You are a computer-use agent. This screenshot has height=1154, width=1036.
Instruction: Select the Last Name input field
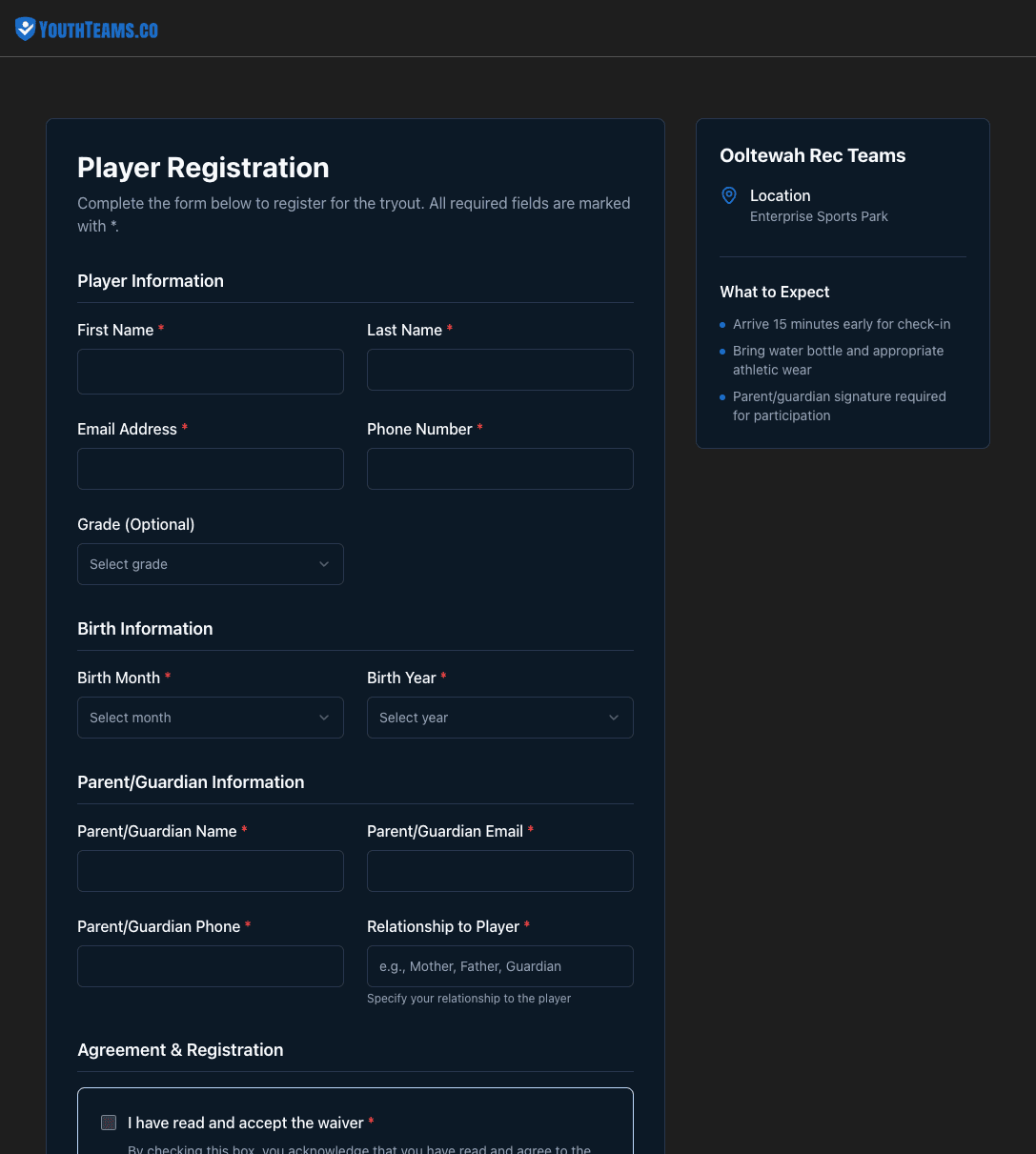click(499, 370)
